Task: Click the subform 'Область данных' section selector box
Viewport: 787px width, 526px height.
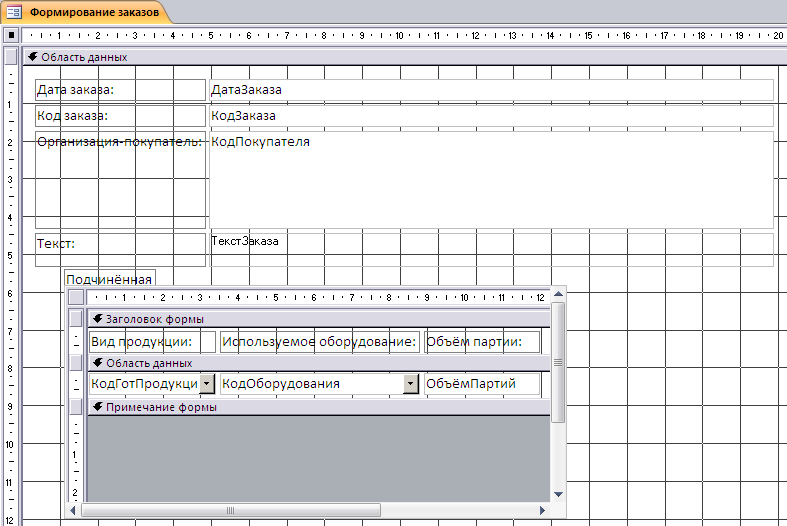Action: point(76,362)
